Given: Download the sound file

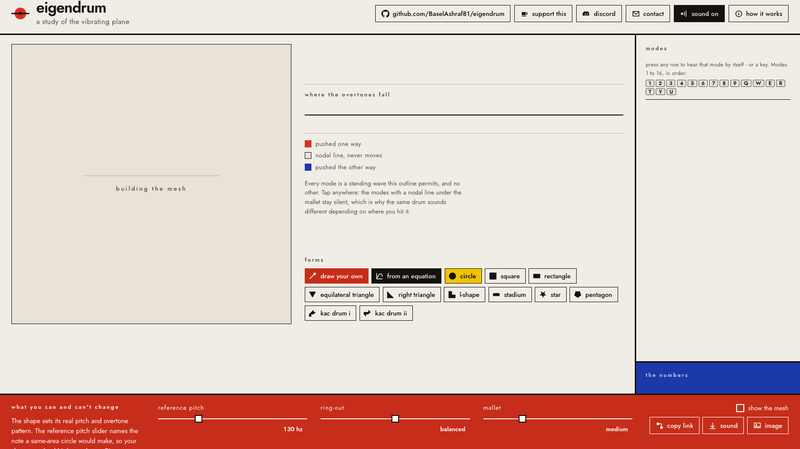Looking at the screenshot, I should 723,426.
